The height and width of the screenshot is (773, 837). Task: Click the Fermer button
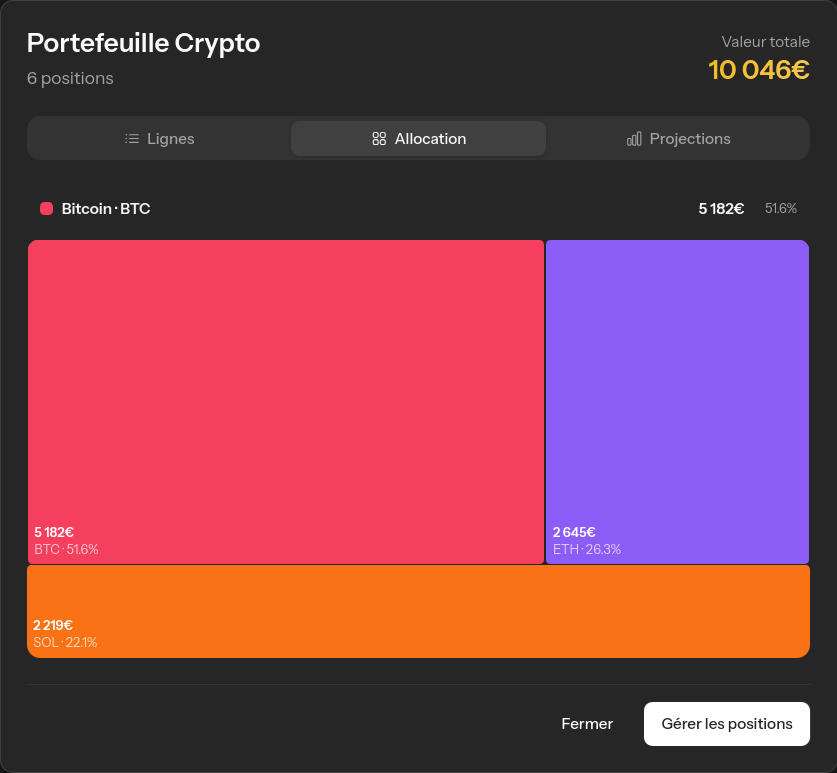[587, 723]
